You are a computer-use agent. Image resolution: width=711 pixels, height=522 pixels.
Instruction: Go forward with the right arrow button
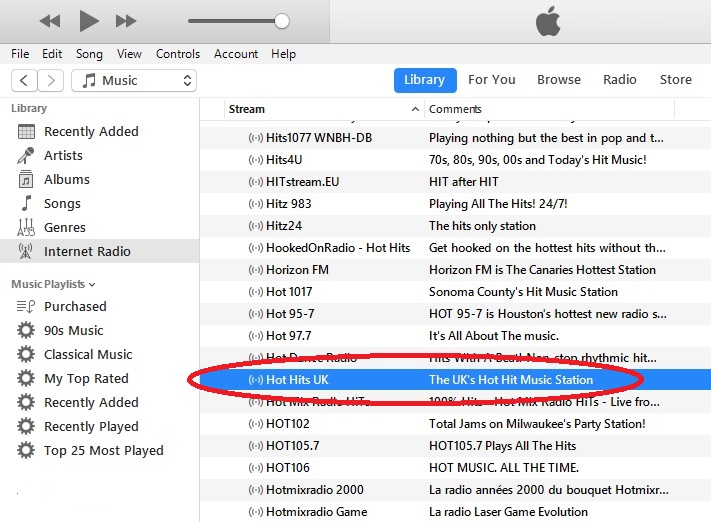tap(50, 81)
